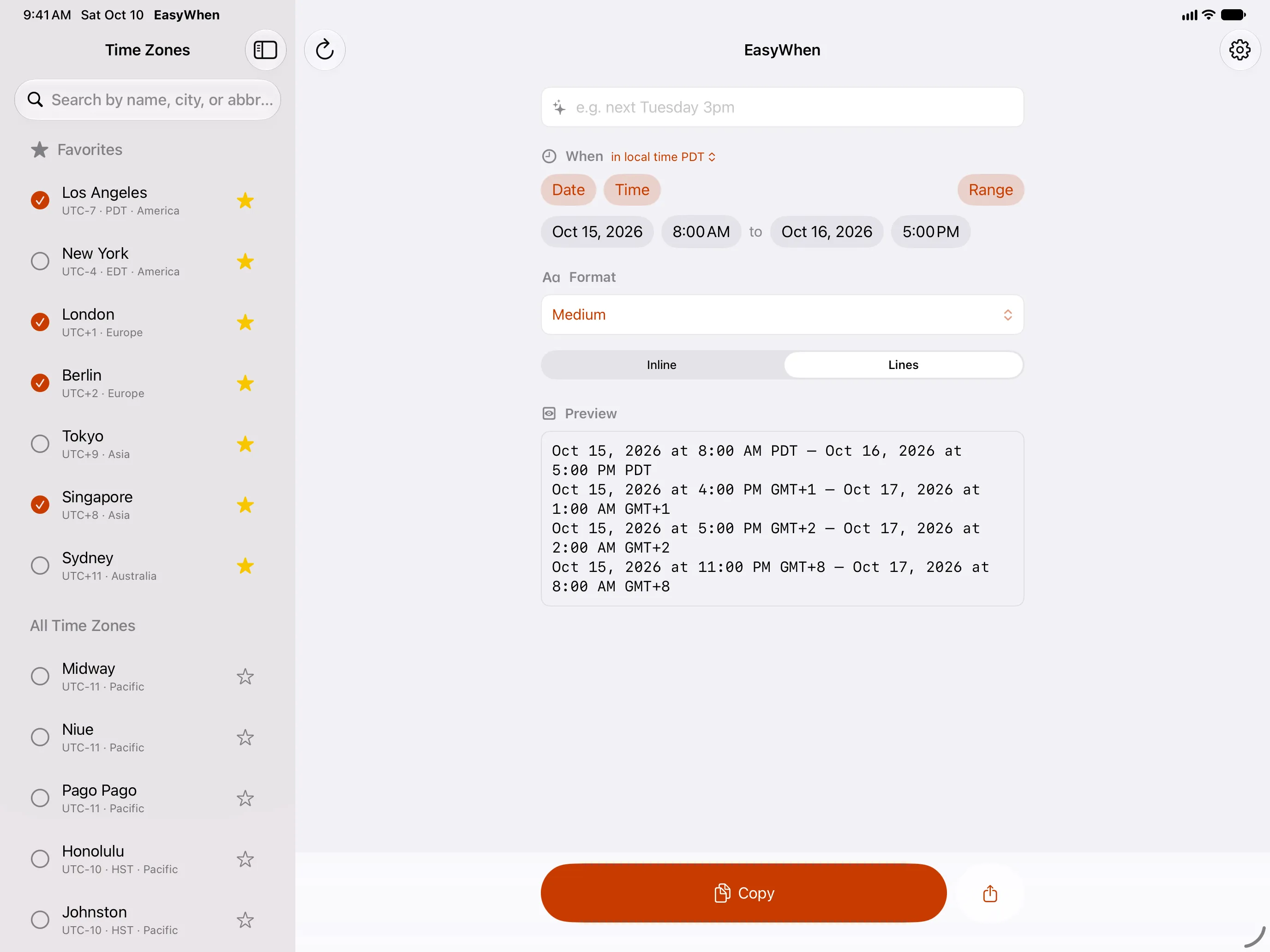The width and height of the screenshot is (1270, 952).
Task: Uncheck the London time zone
Action: 40,322
